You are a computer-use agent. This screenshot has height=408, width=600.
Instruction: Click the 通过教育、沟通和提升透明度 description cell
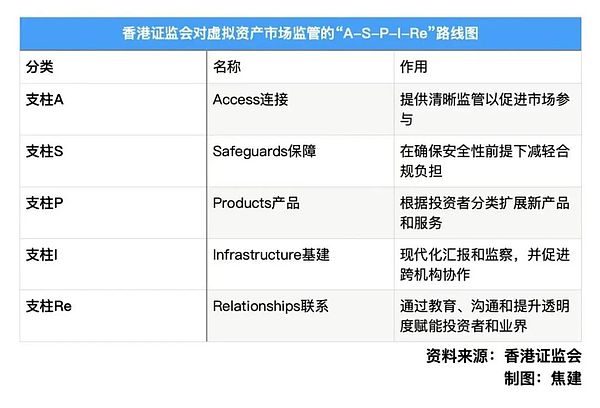[x=484, y=318]
